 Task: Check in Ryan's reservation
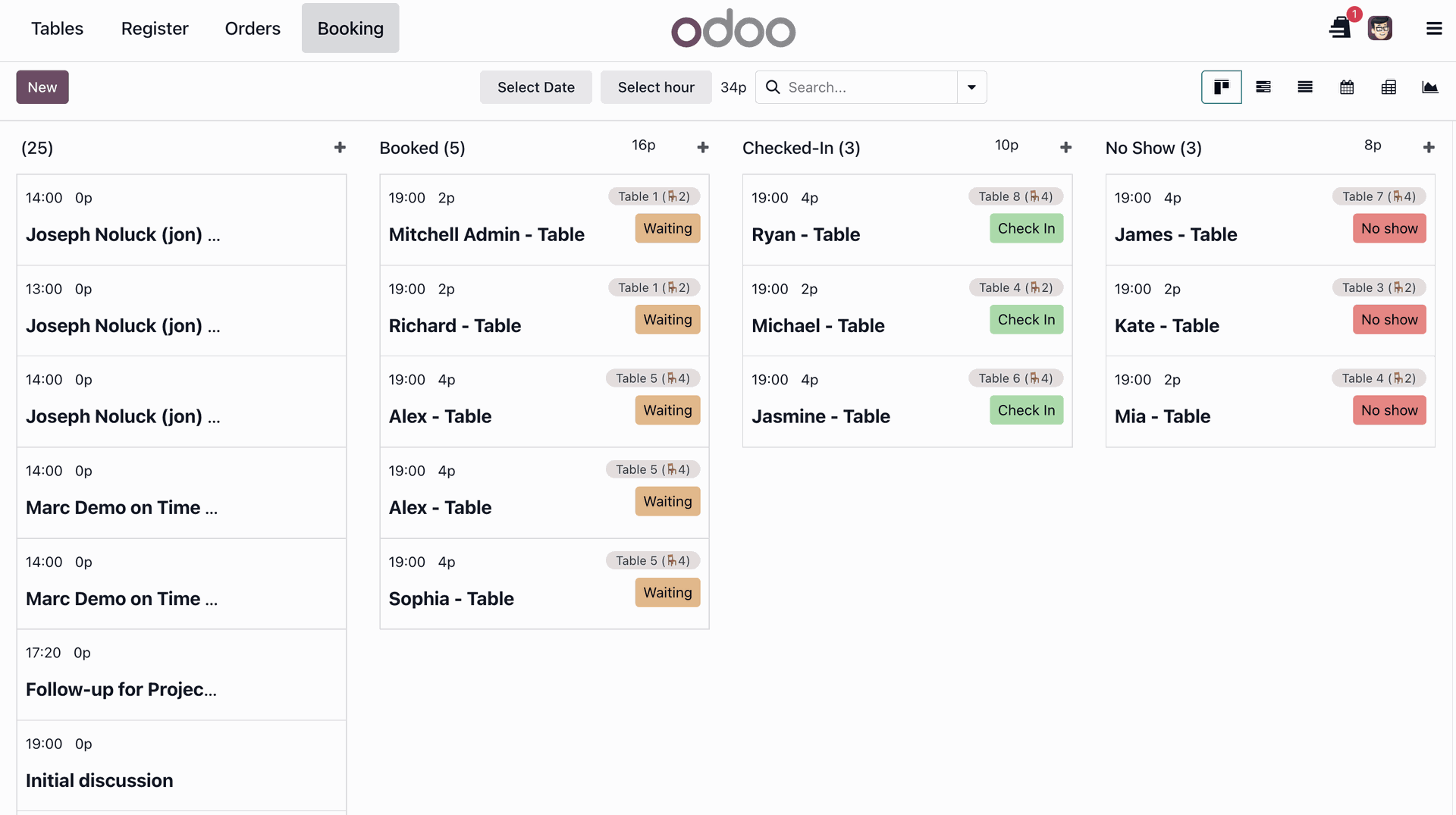tap(1026, 228)
